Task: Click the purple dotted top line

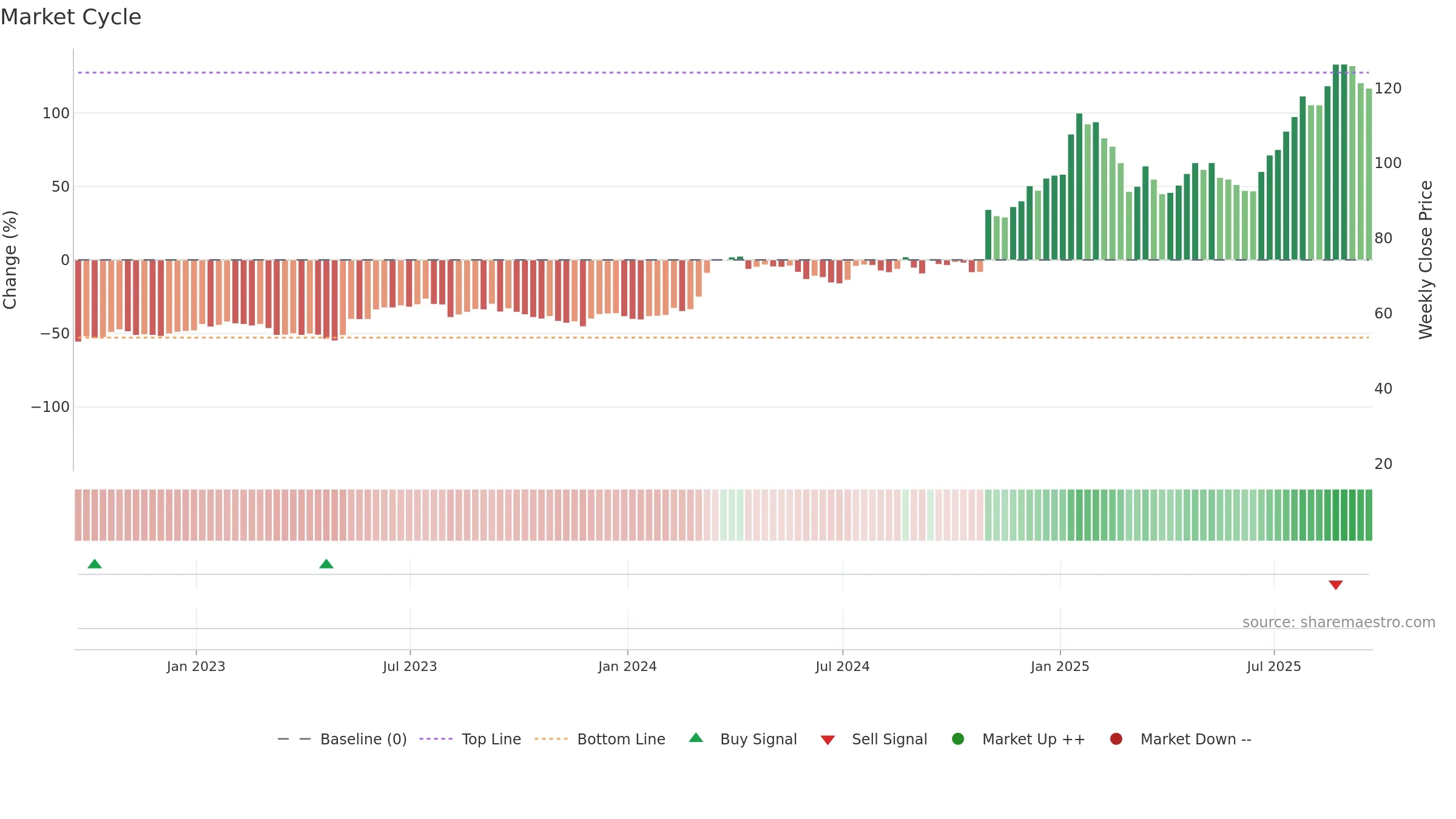Action: (723, 73)
